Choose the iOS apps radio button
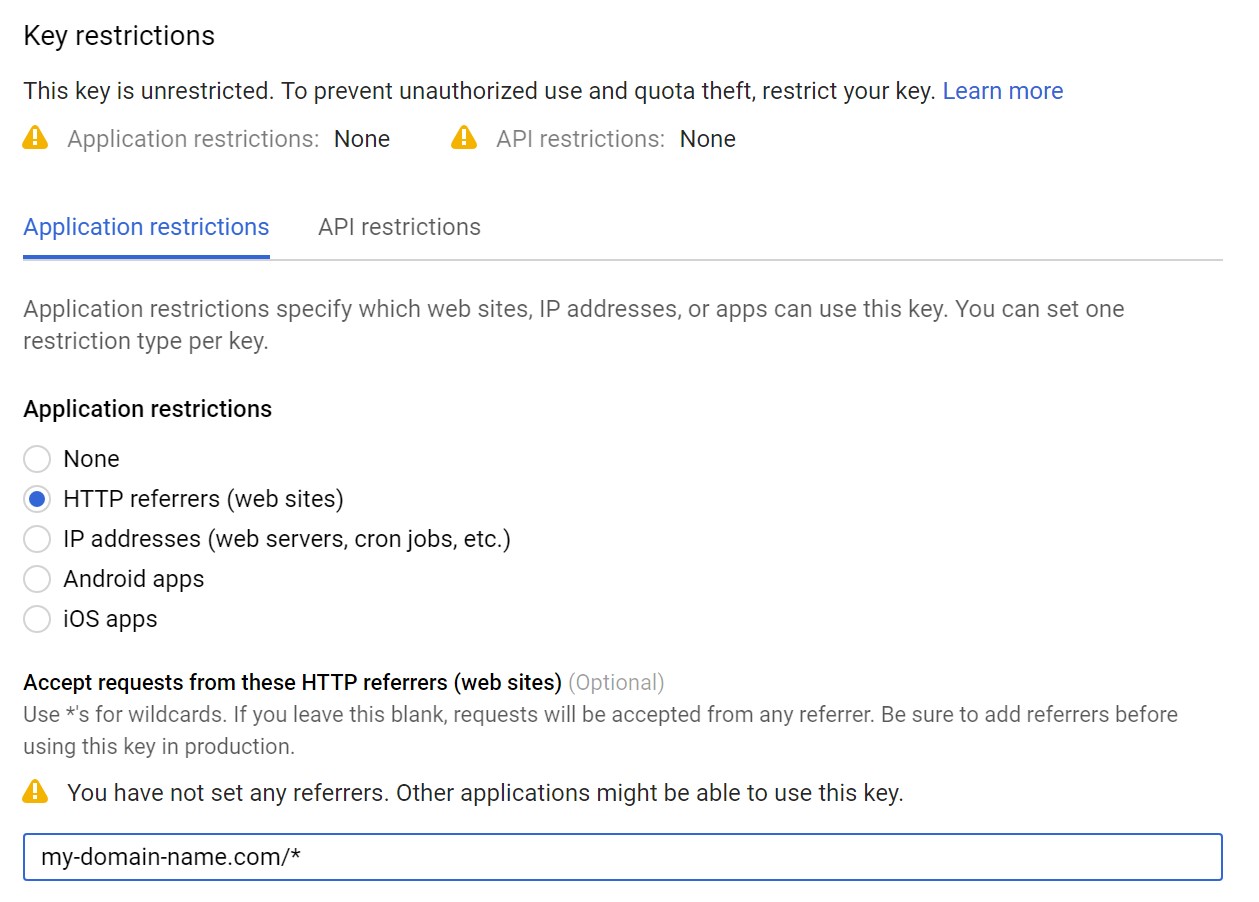Screen dimensions: 1259x902 37,619
